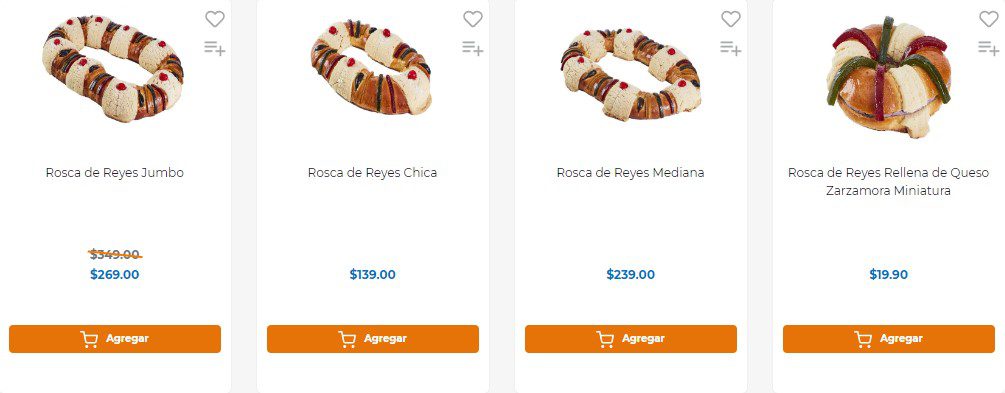The image size is (1005, 393).
Task: Favorite Rosca de Reyes Jumbo with heart icon
Action: click(x=215, y=19)
